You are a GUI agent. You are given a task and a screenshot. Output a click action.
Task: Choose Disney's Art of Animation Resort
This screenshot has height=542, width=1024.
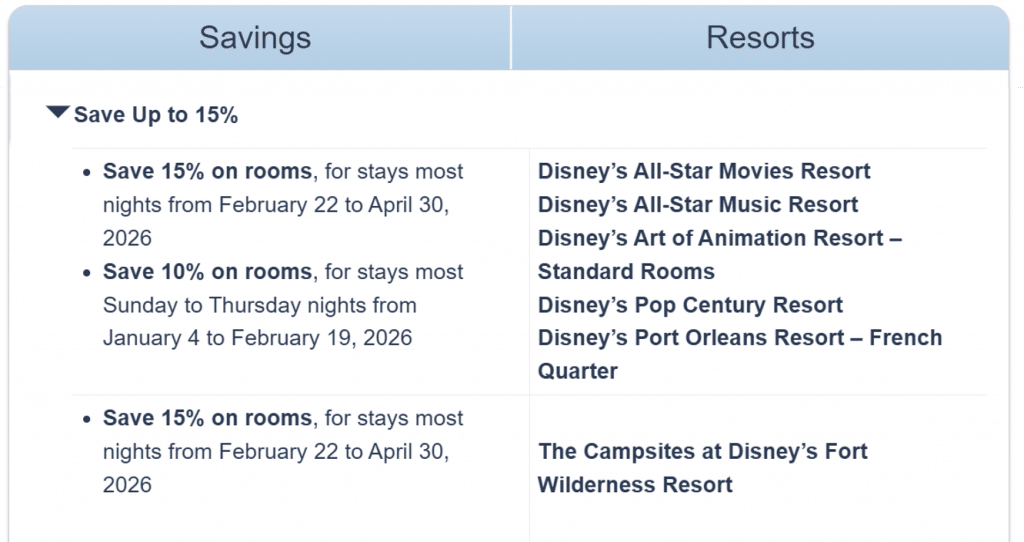point(719,238)
